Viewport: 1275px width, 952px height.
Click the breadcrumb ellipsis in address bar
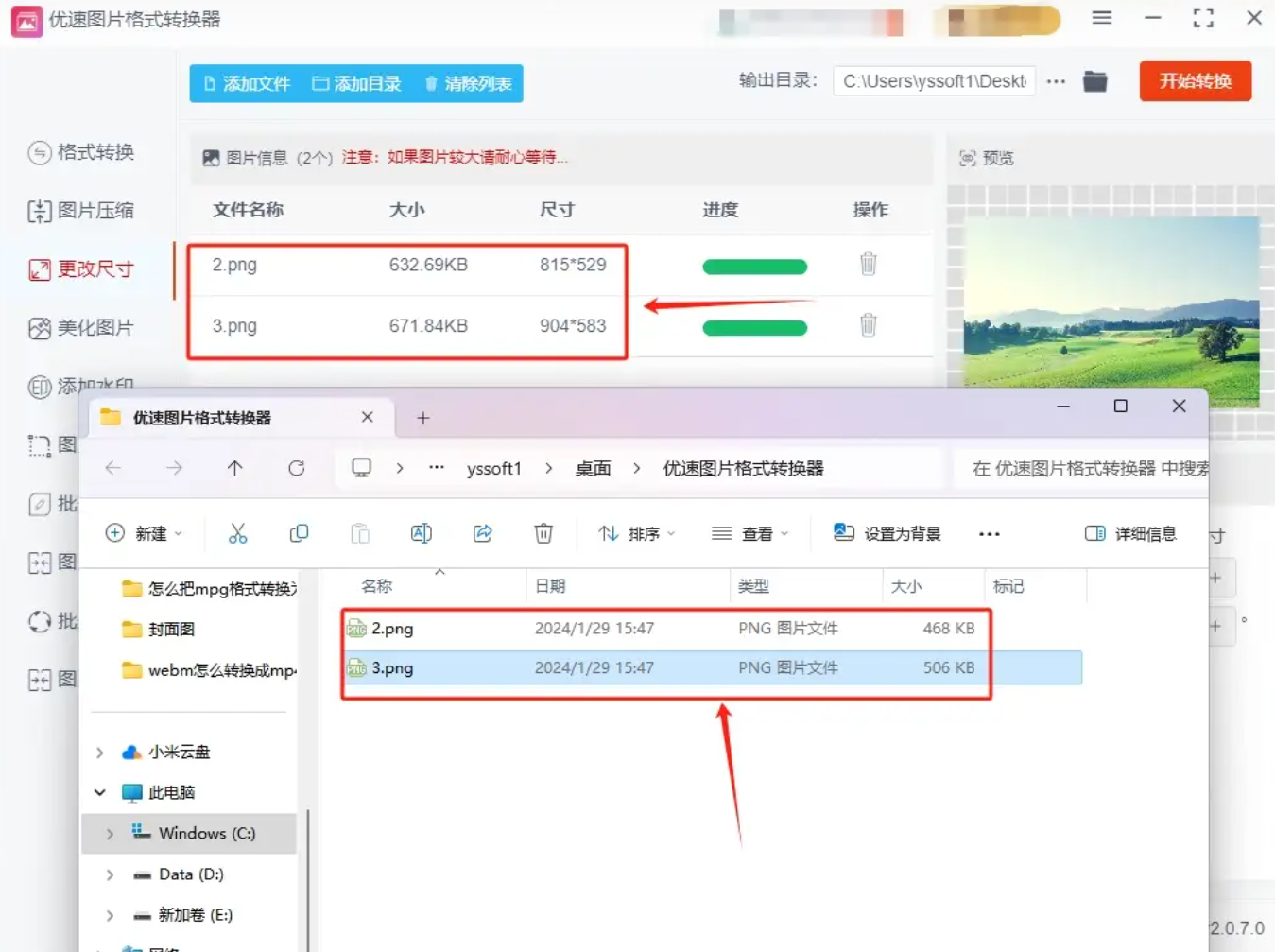click(436, 468)
